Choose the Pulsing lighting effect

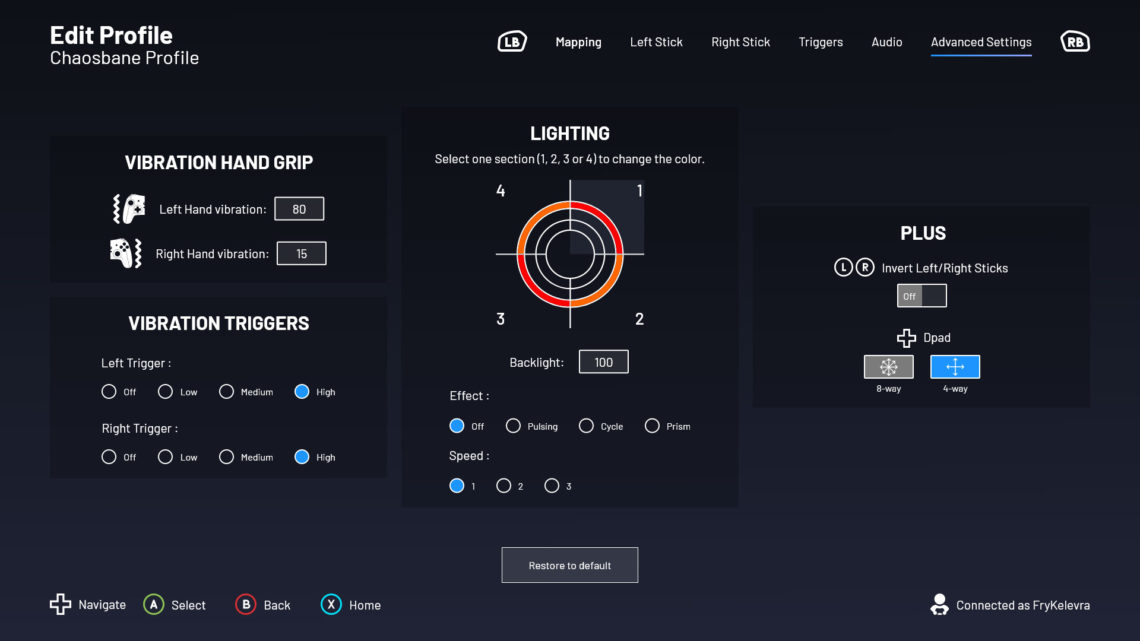513,426
